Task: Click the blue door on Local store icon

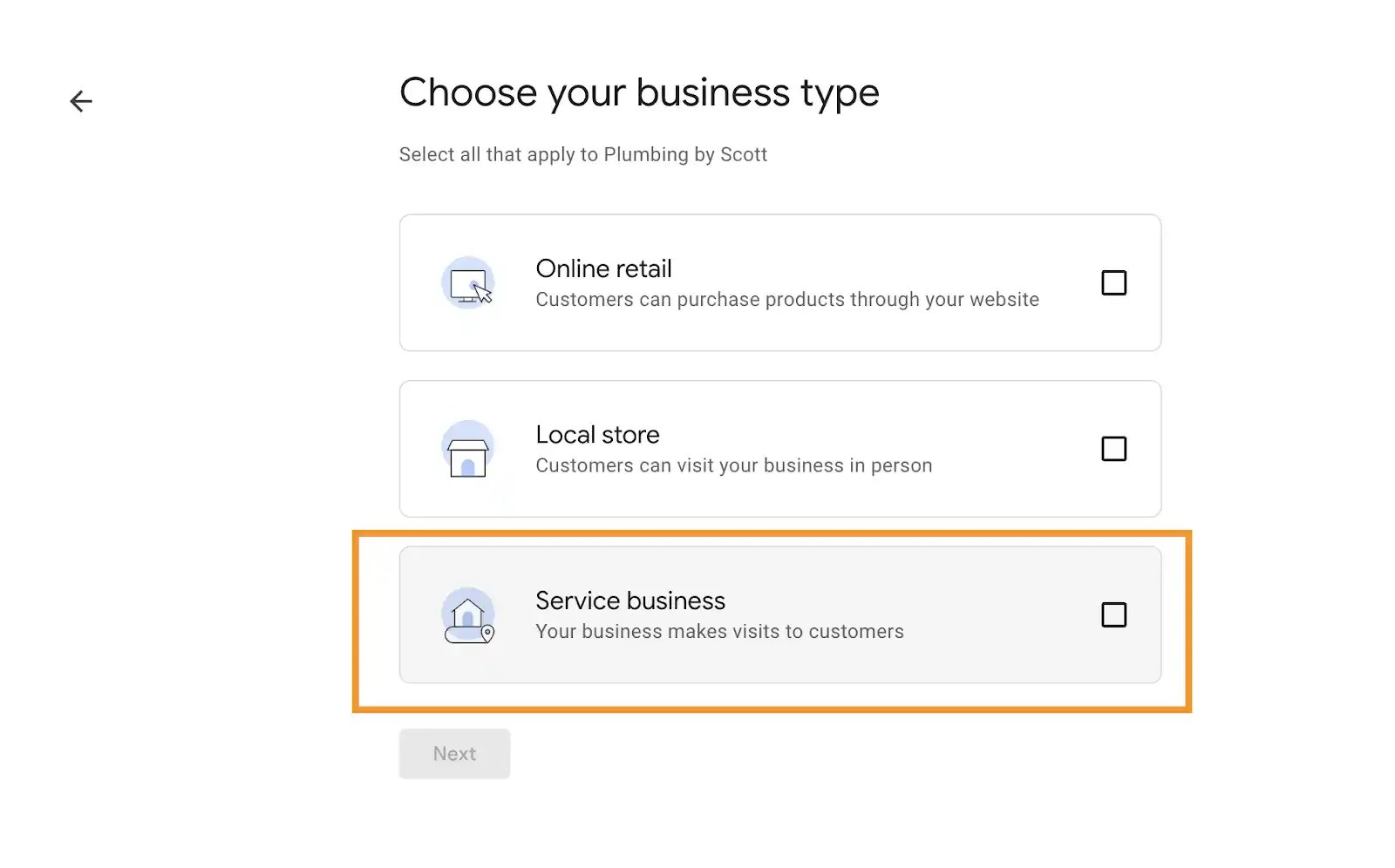Action: coord(468,467)
